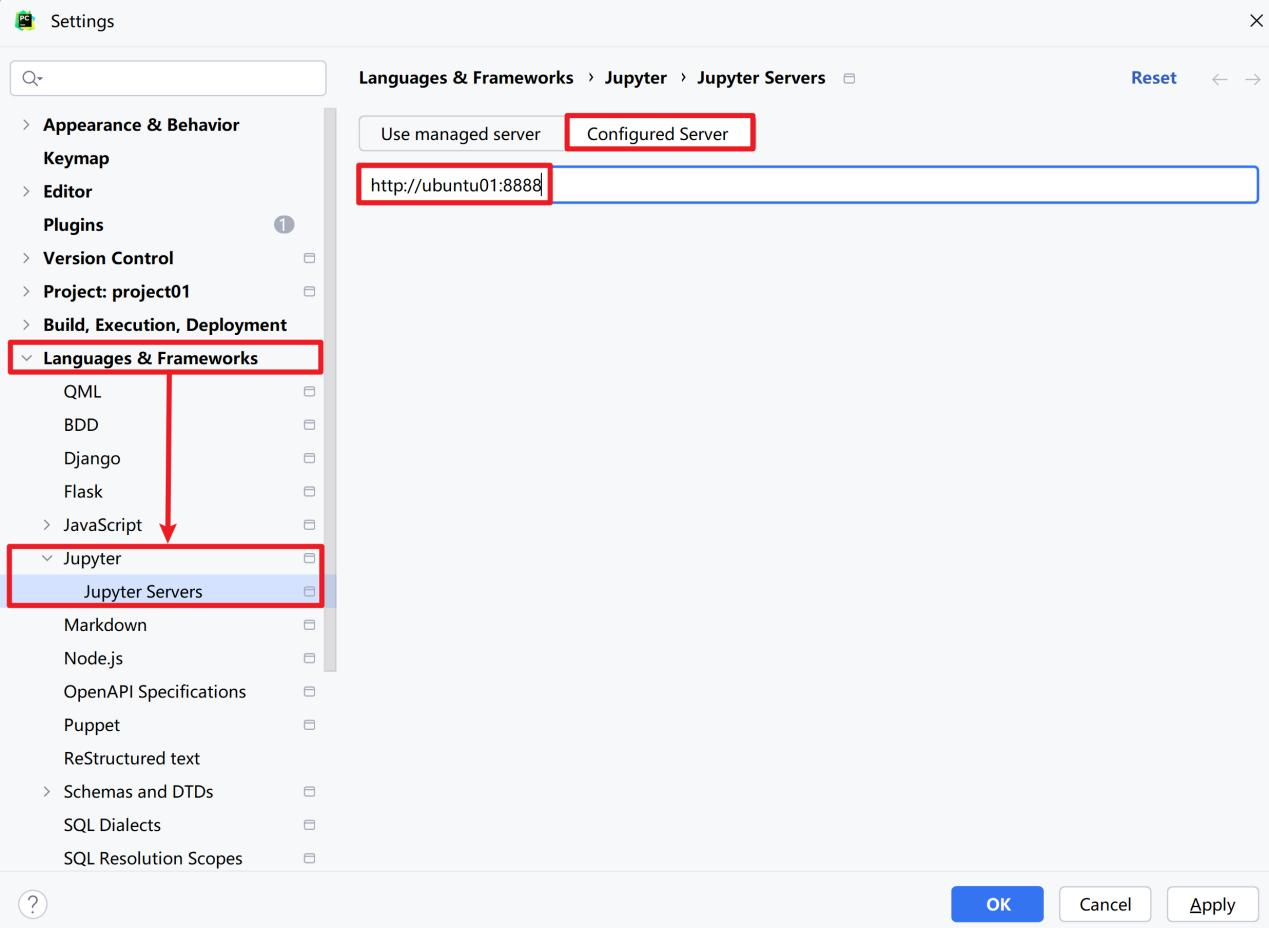Select the Configured Server option
Image resolution: width=1269 pixels, height=928 pixels.
[x=658, y=133]
